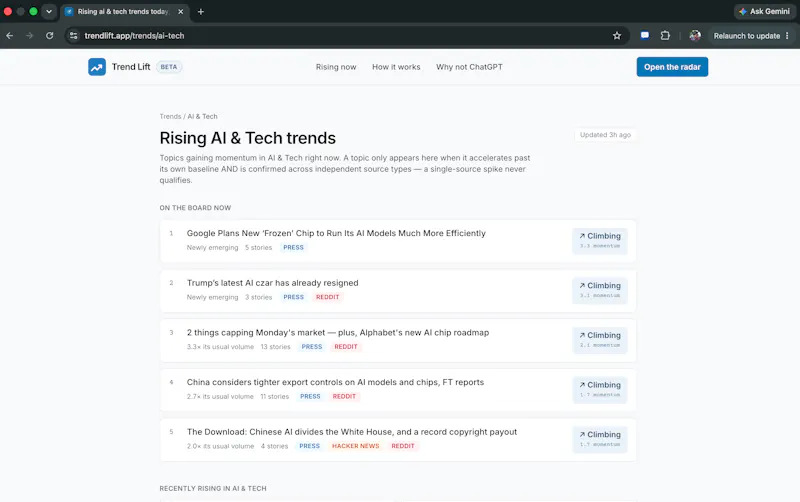800x502 pixels.
Task: Click the Trend Lift logo icon
Action: (x=97, y=67)
